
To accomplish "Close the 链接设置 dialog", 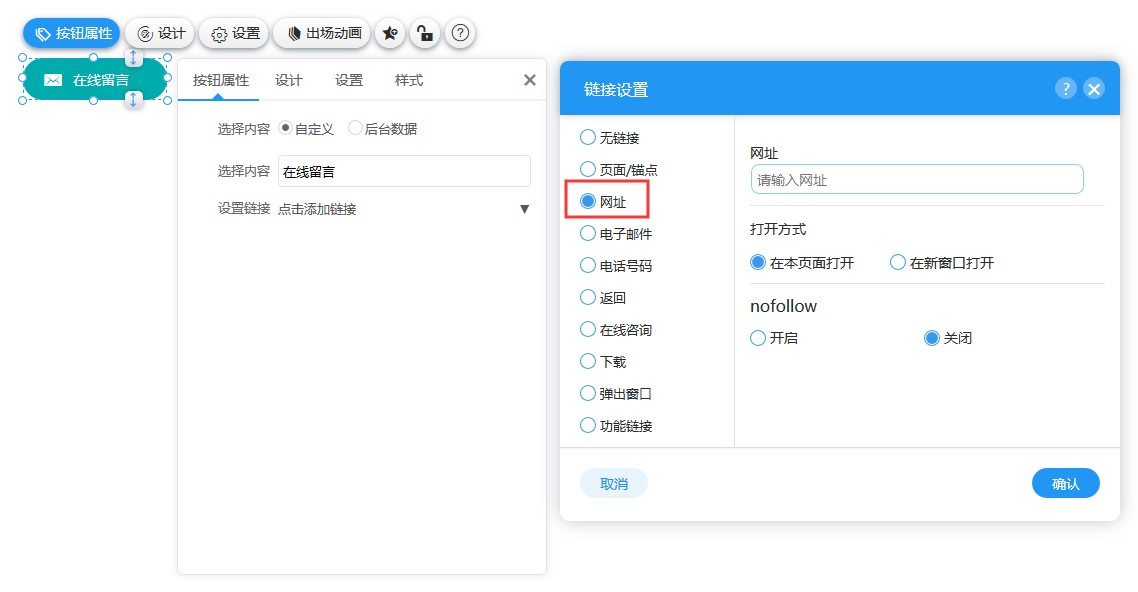I will point(1094,89).
